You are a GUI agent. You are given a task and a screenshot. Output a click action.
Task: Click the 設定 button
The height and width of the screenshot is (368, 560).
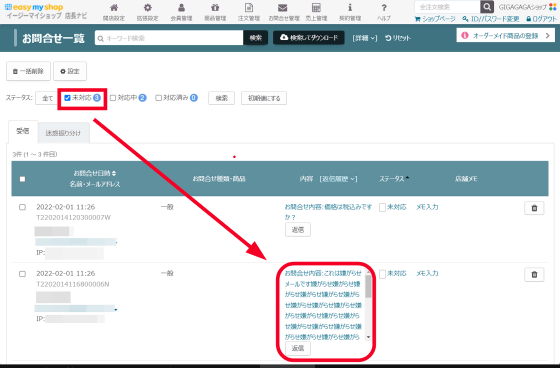coord(70,71)
